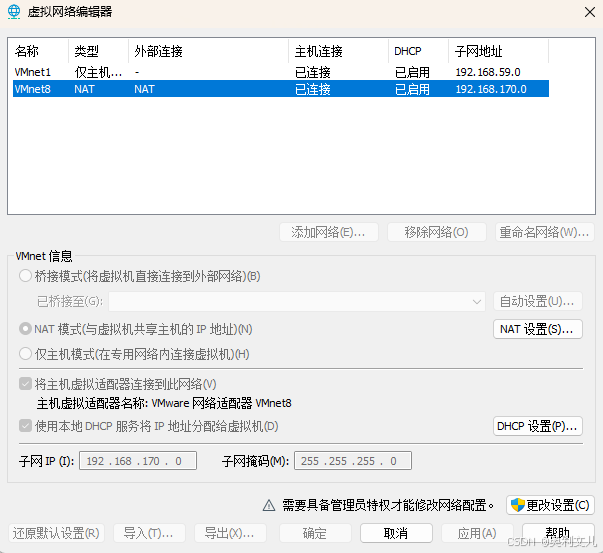Toggle 使用本地 DHCP 服务 checkbox
Viewport: 603px width, 553px height.
click(25, 426)
